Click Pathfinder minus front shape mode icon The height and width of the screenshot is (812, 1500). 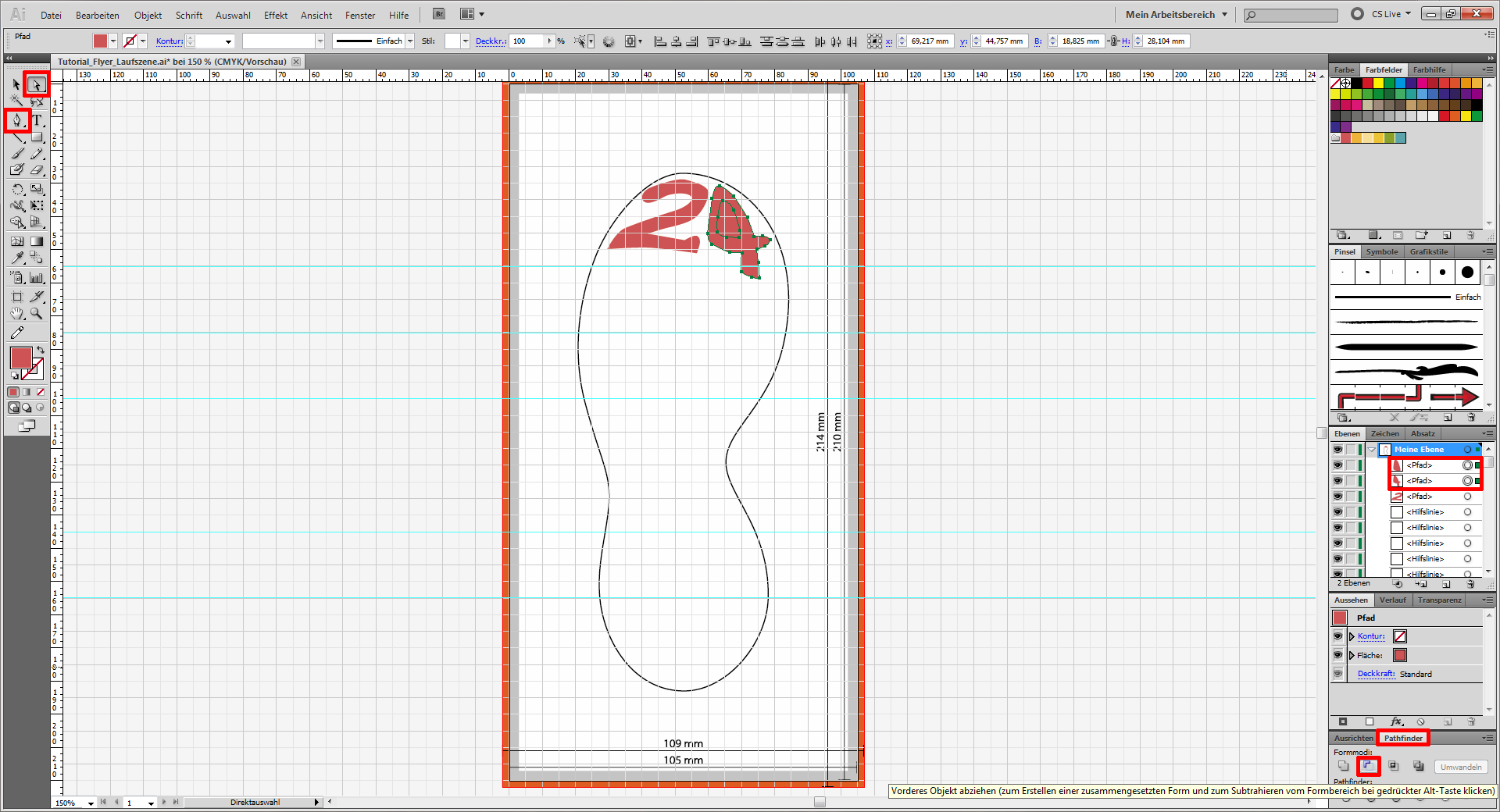(1368, 767)
